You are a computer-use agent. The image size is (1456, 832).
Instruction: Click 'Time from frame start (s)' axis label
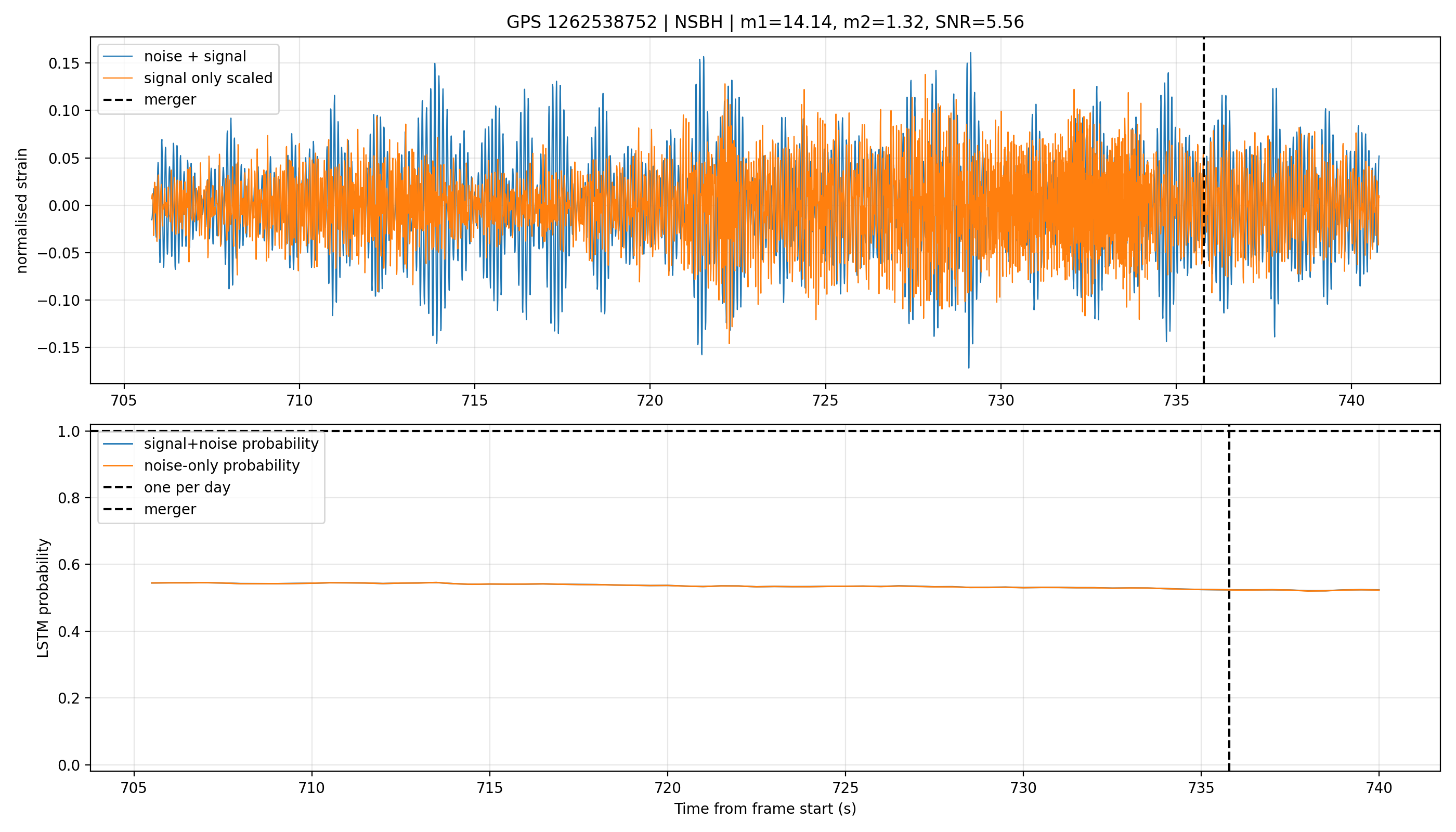pos(765,809)
